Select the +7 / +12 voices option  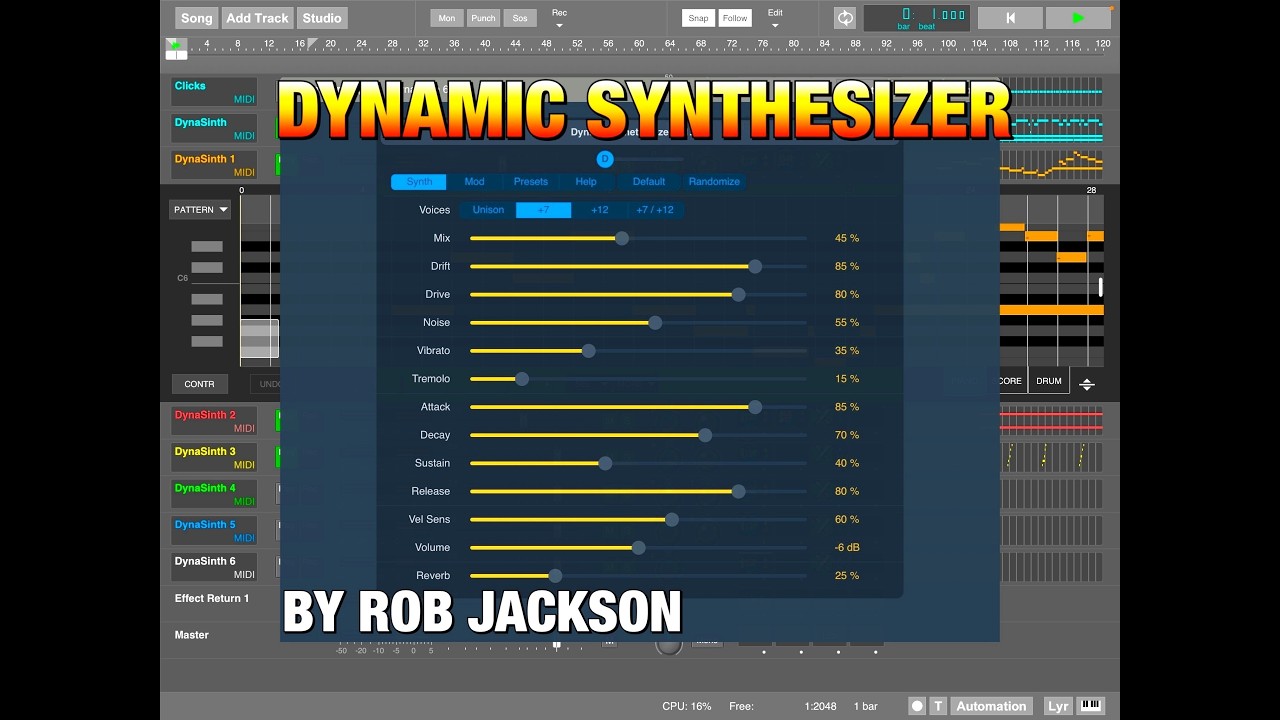tap(655, 210)
